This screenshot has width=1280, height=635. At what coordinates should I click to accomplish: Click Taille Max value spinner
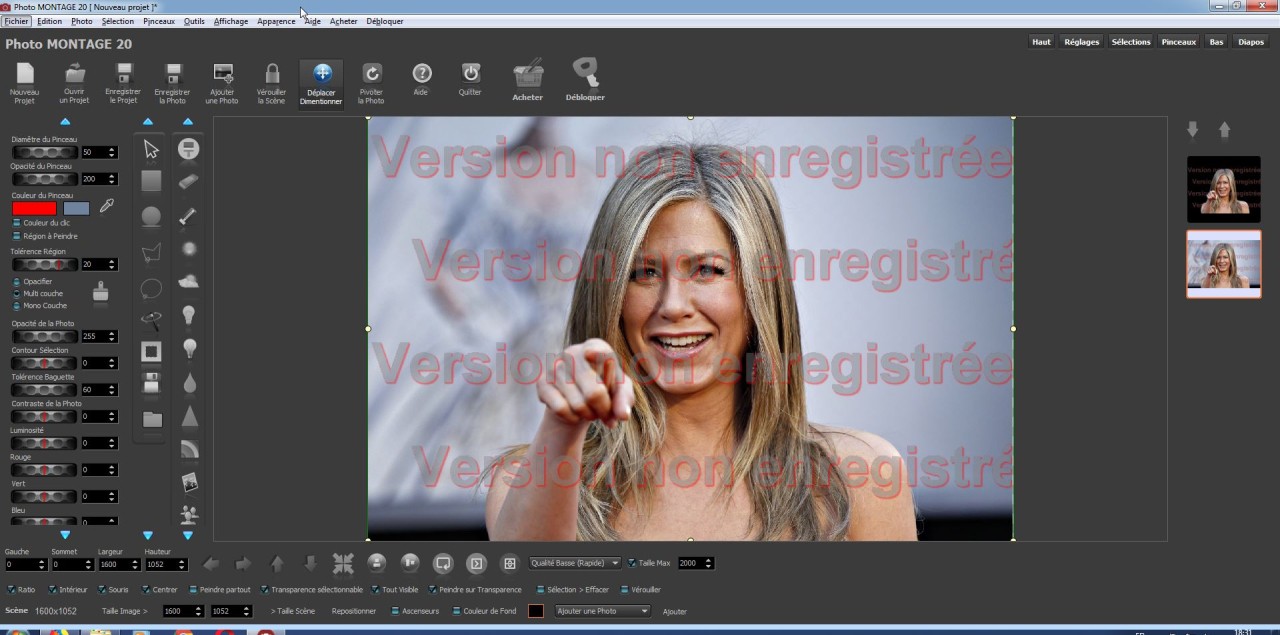pyautogui.click(x=709, y=563)
